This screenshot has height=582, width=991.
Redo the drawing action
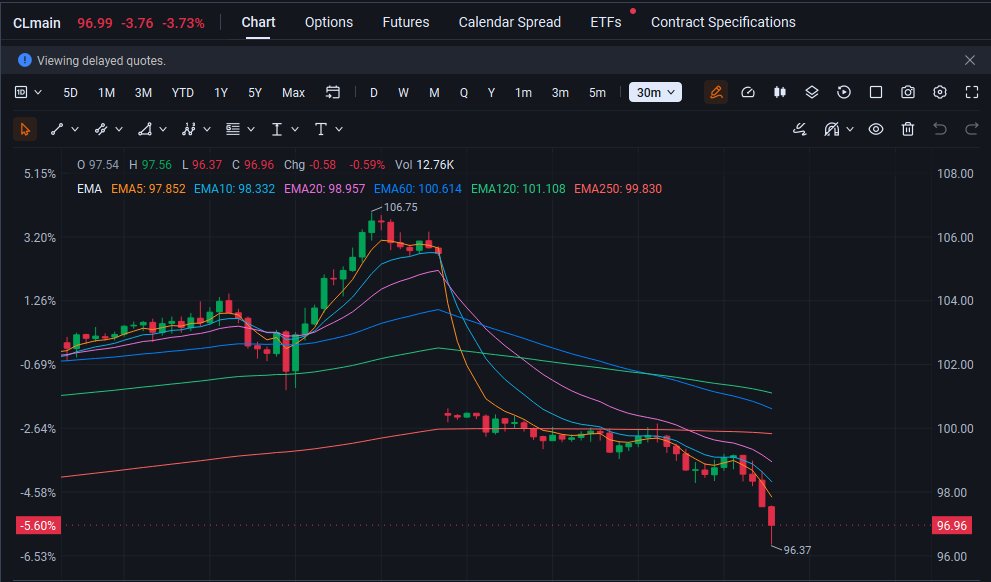point(972,129)
